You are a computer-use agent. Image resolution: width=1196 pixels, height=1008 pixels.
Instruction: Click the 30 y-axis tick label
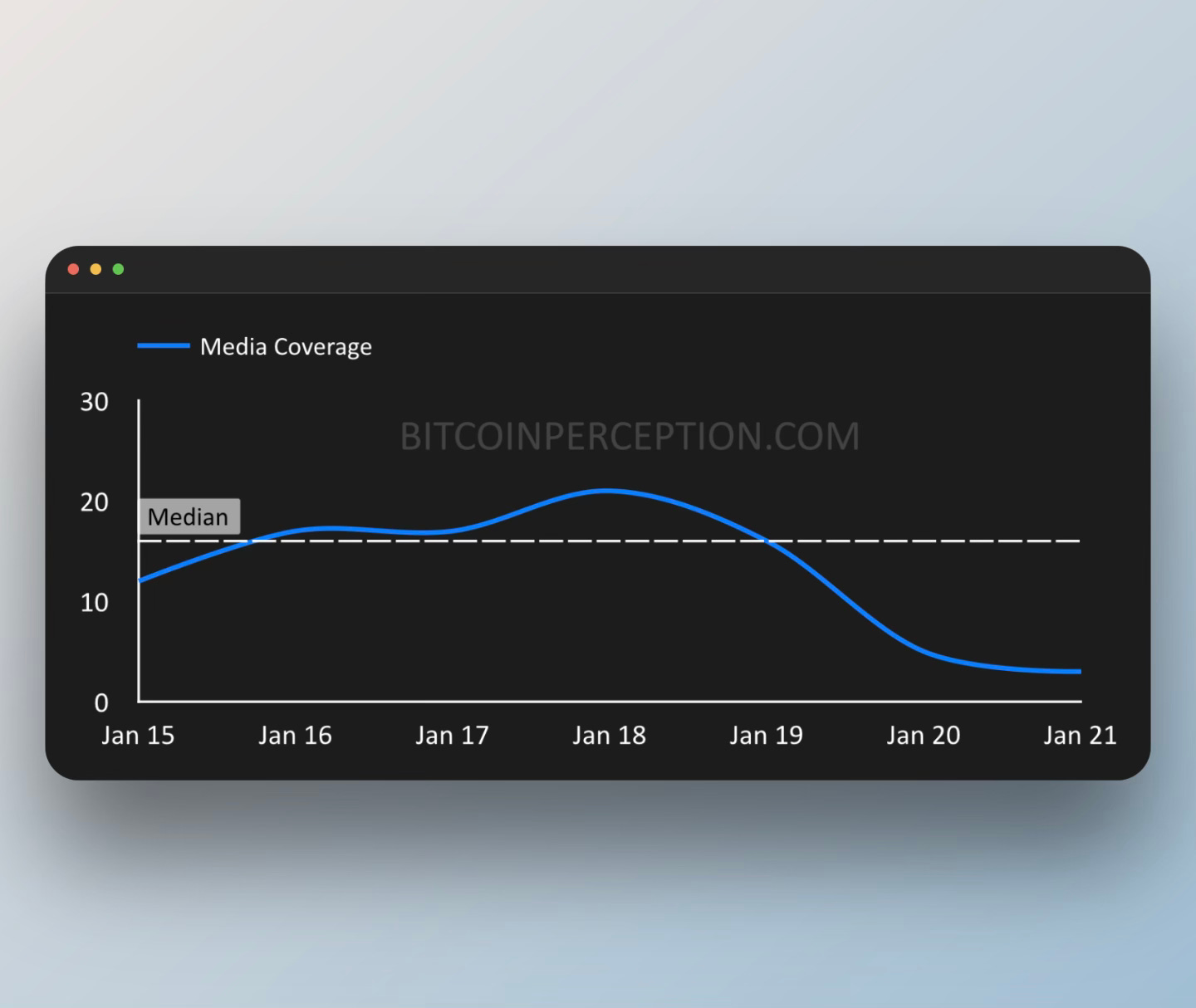click(x=95, y=402)
